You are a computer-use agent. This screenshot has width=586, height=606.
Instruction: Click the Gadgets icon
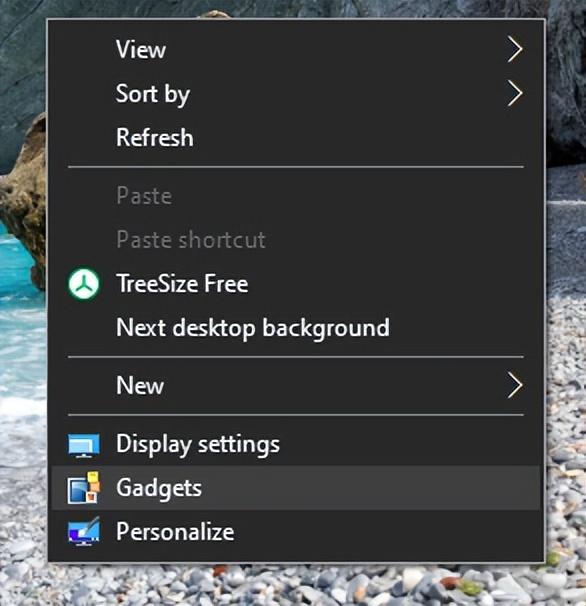(x=84, y=488)
